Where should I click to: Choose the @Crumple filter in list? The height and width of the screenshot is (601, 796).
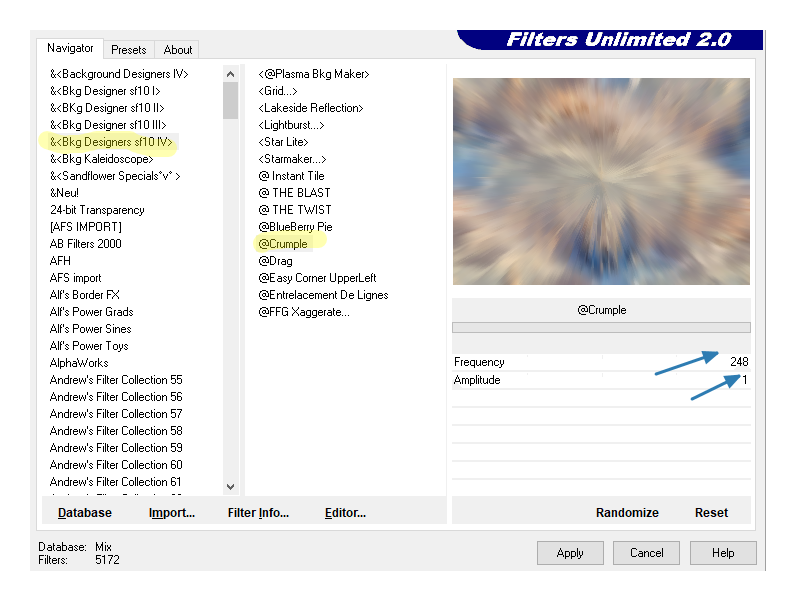pos(283,244)
